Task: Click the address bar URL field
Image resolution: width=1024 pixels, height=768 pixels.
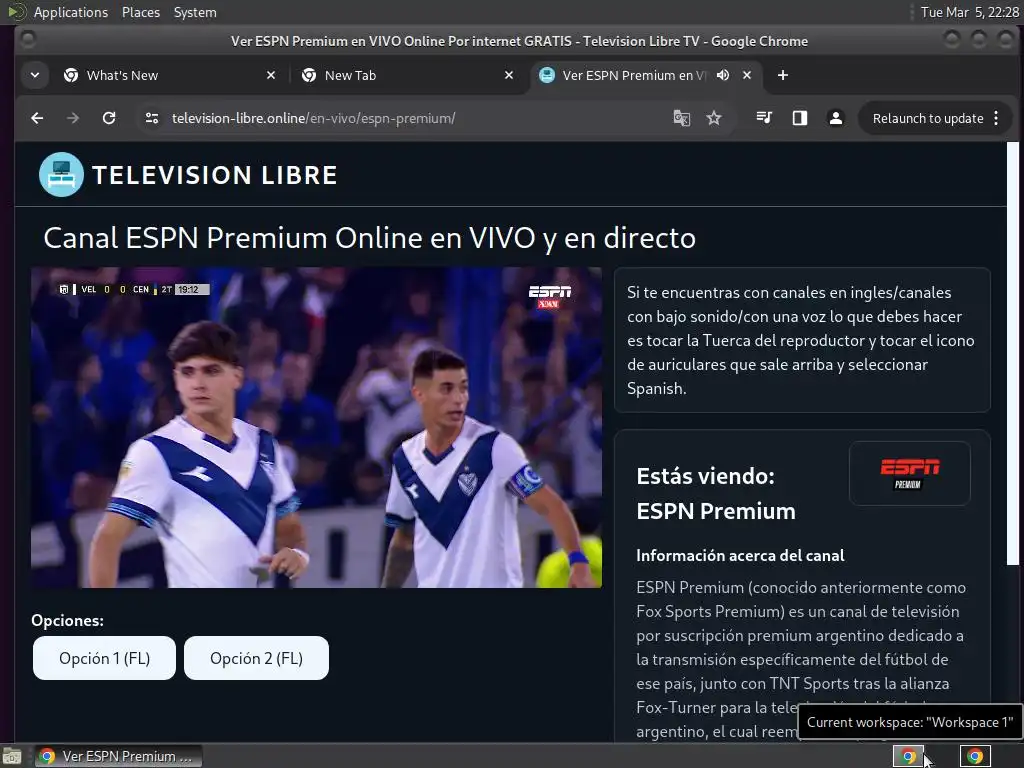Action: (411, 118)
